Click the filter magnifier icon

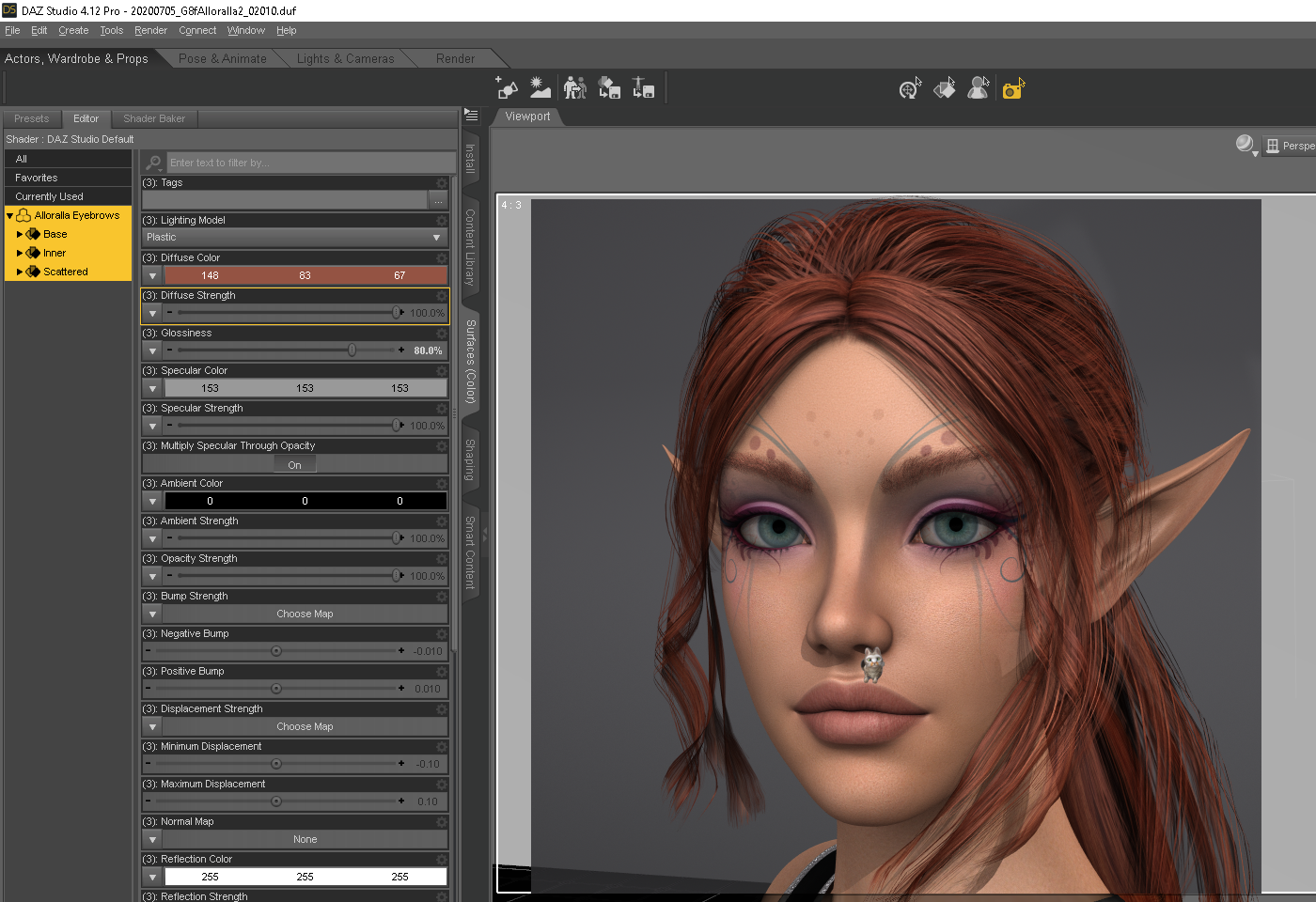[x=153, y=163]
